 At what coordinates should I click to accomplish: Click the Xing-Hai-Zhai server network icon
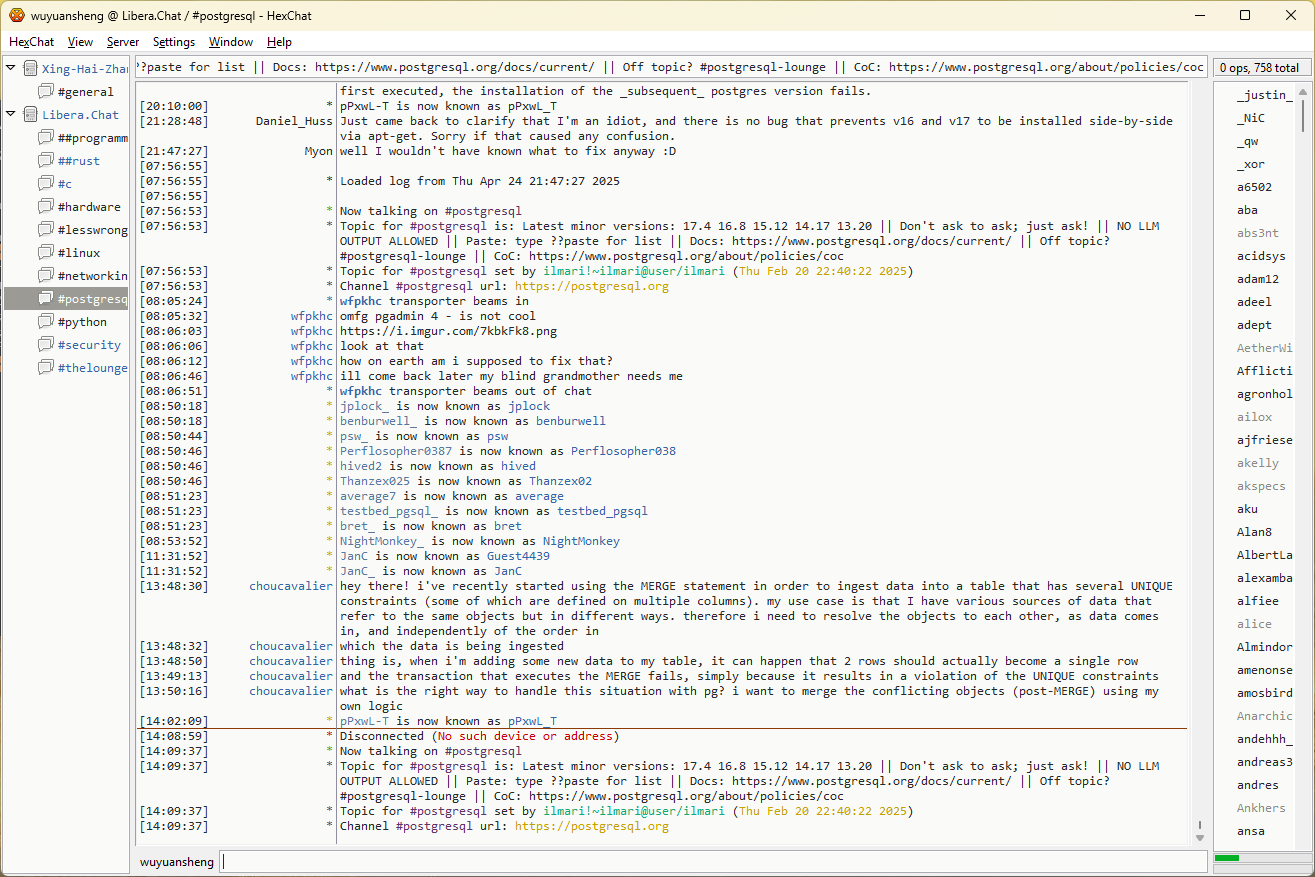30,69
